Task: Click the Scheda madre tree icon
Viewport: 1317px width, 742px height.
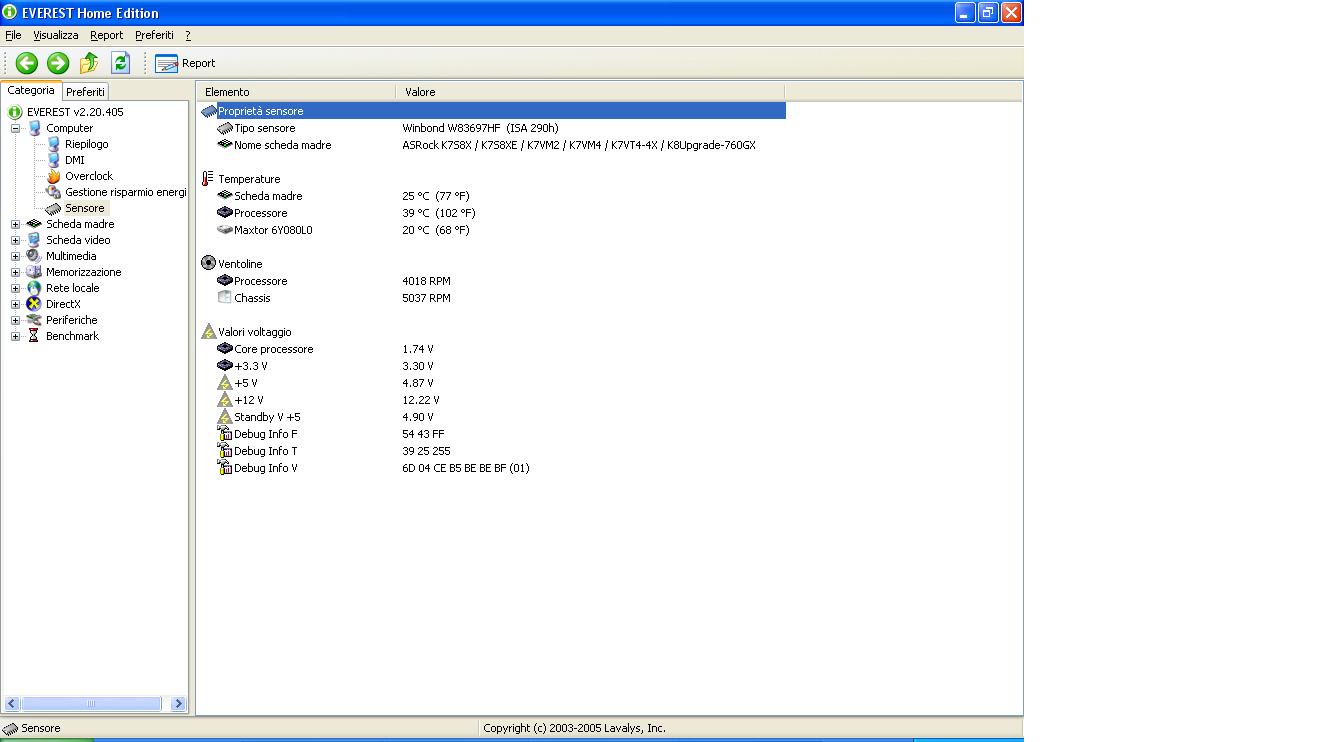Action: pyautogui.click(x=34, y=224)
